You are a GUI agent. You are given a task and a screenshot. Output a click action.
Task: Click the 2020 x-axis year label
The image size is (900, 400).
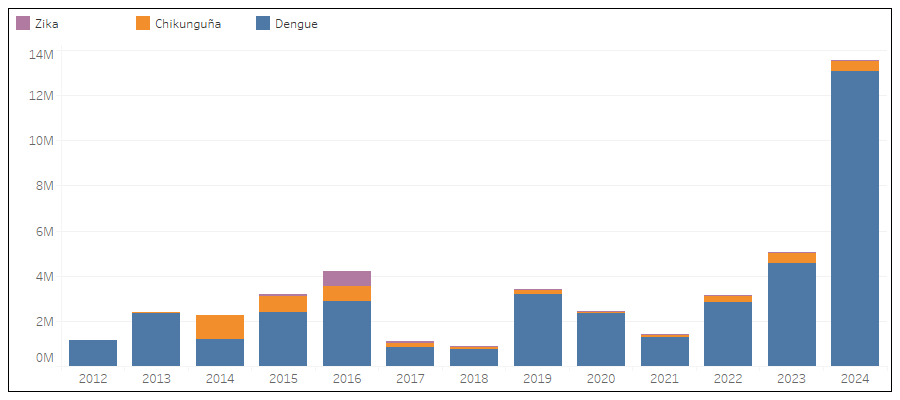[601, 379]
